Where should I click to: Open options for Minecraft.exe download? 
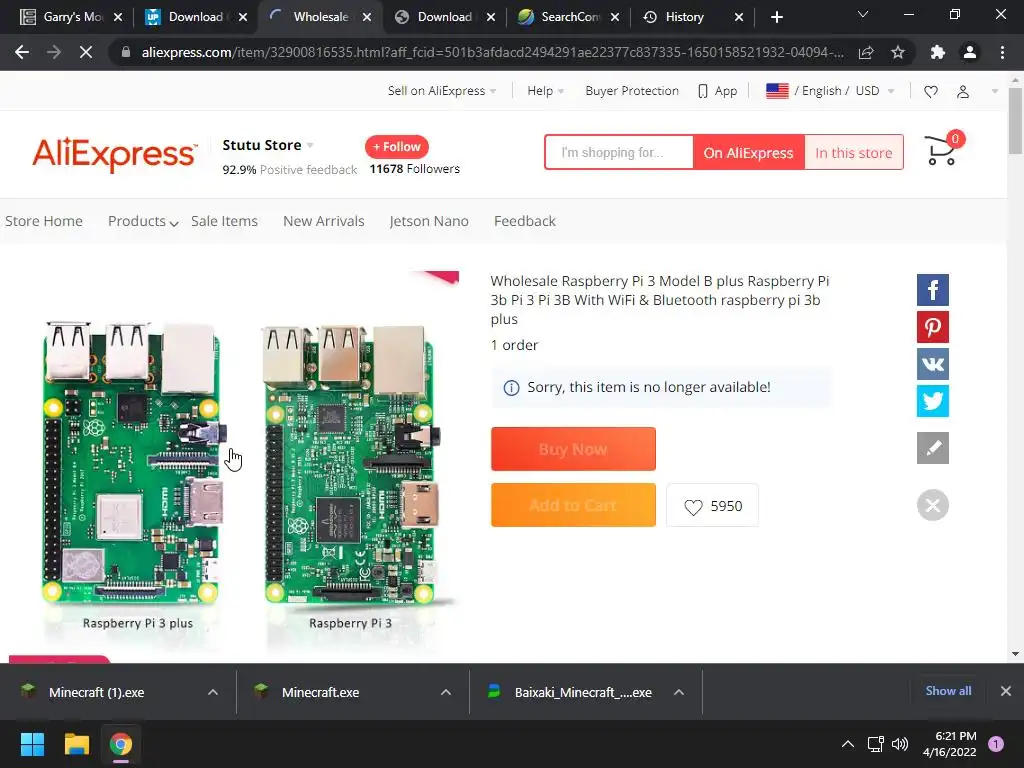(446, 692)
